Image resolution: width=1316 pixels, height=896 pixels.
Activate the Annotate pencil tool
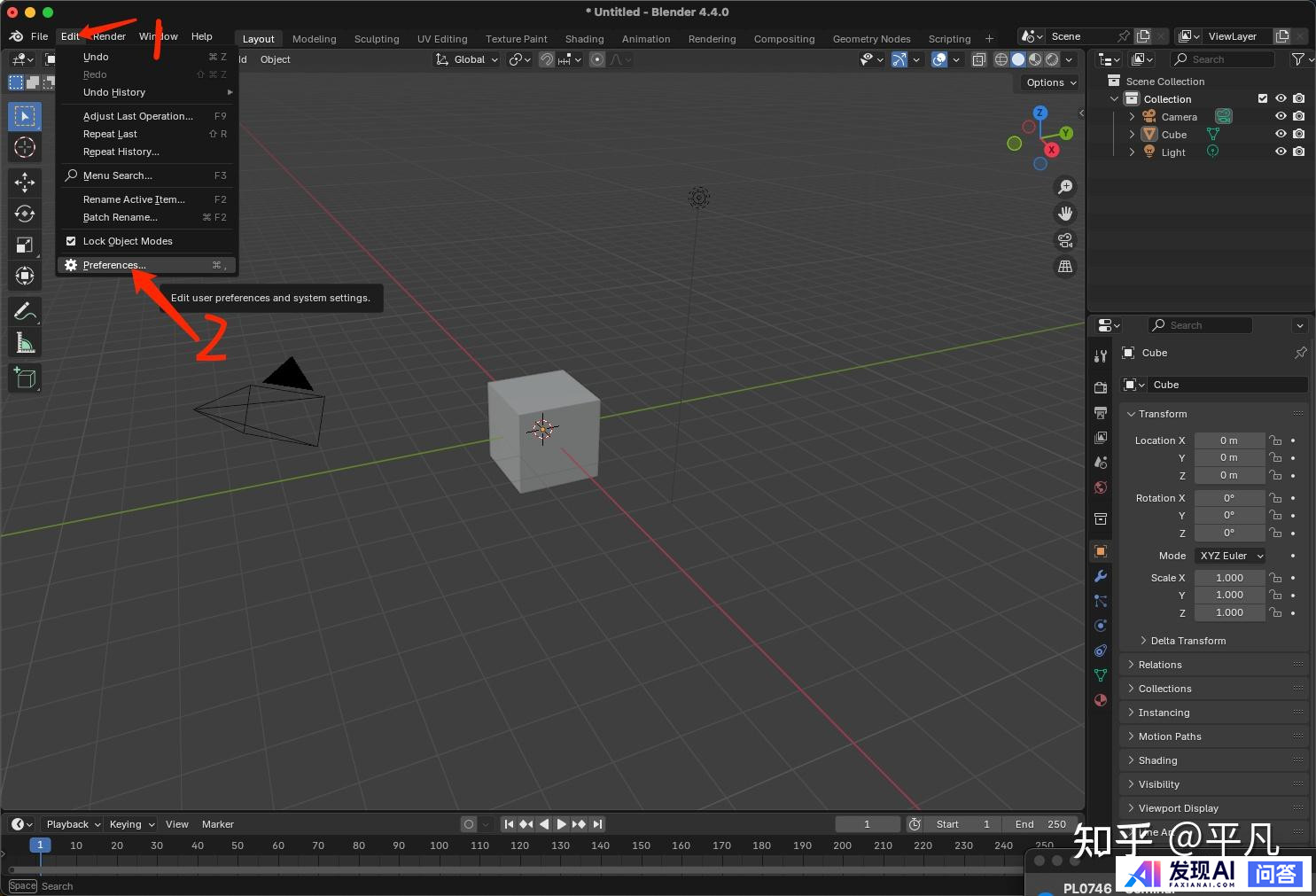[x=25, y=311]
